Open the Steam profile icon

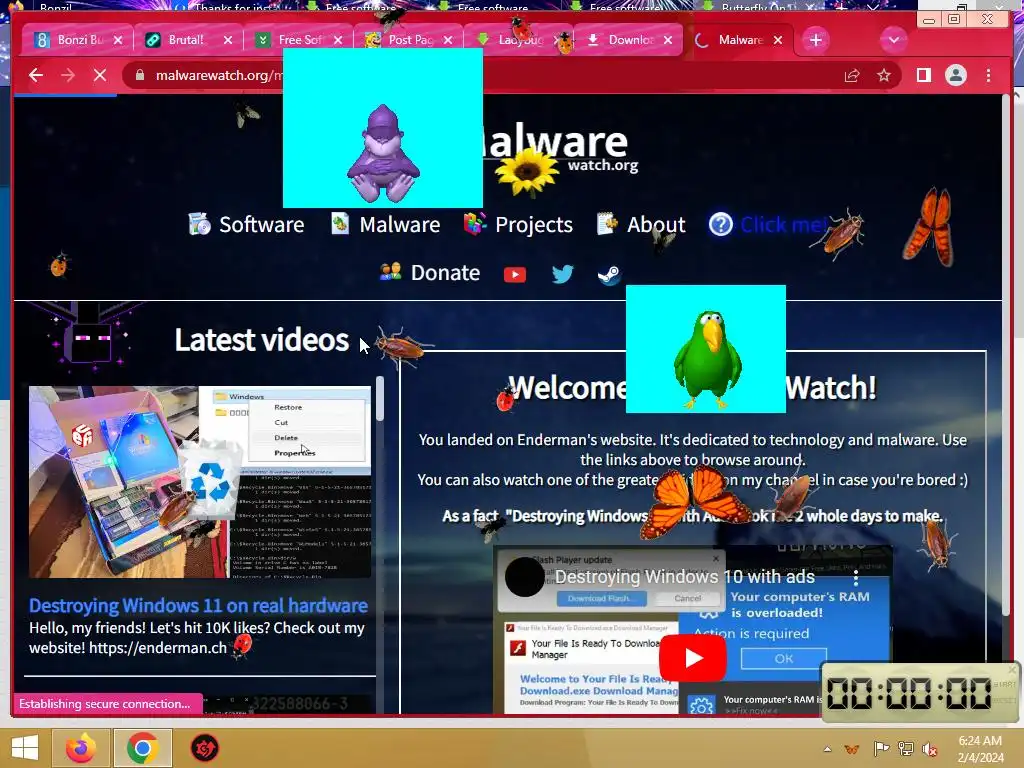click(x=609, y=275)
